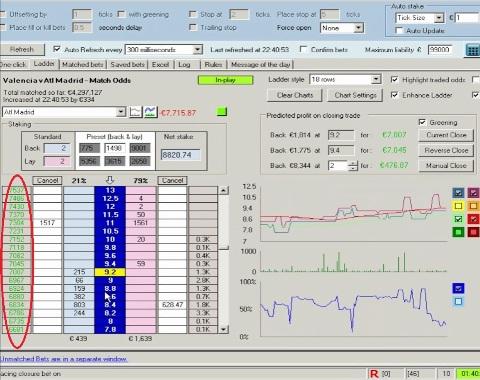Viewport: 480px width, 380px height.
Task: Click the green In-play button
Action: pyautogui.click(x=225, y=80)
